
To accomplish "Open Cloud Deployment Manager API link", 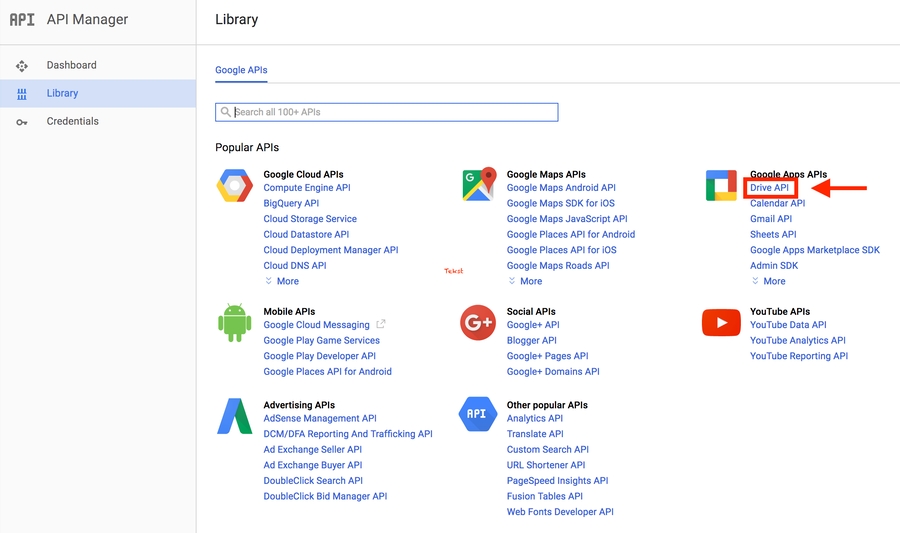I will (331, 250).
